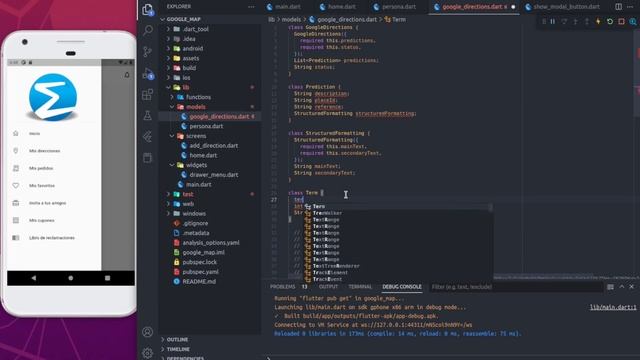Image resolution: width=640 pixels, height=360 pixels.
Task: Tap Mis direcciones in the emulator drawer
Action: pyautogui.click(x=44, y=151)
